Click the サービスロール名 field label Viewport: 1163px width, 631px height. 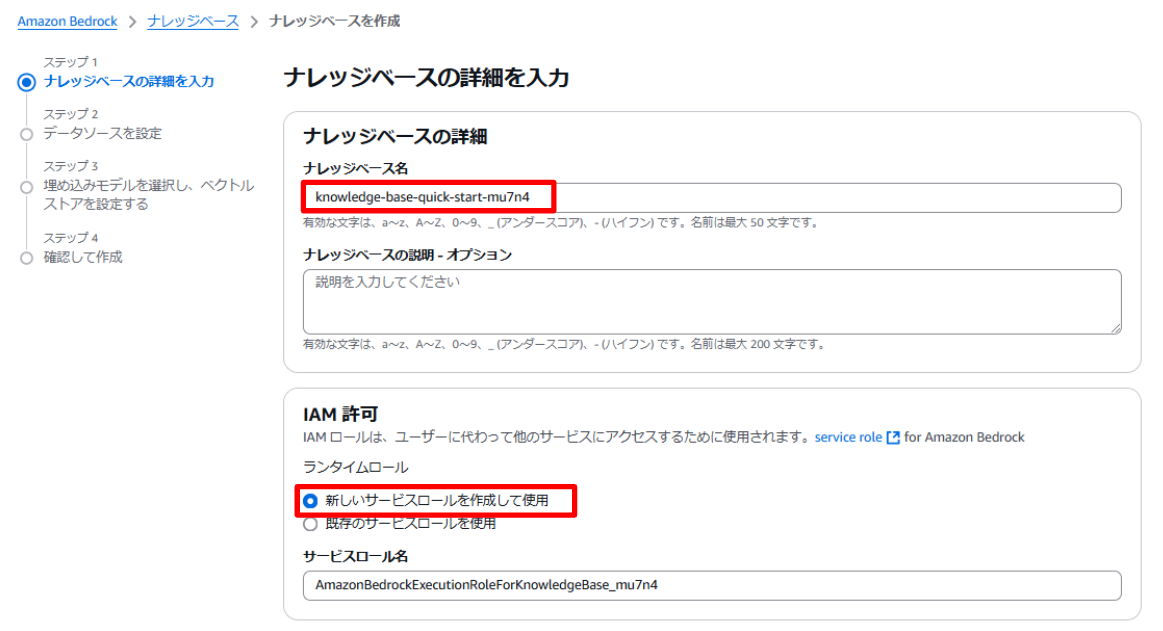(x=355, y=556)
